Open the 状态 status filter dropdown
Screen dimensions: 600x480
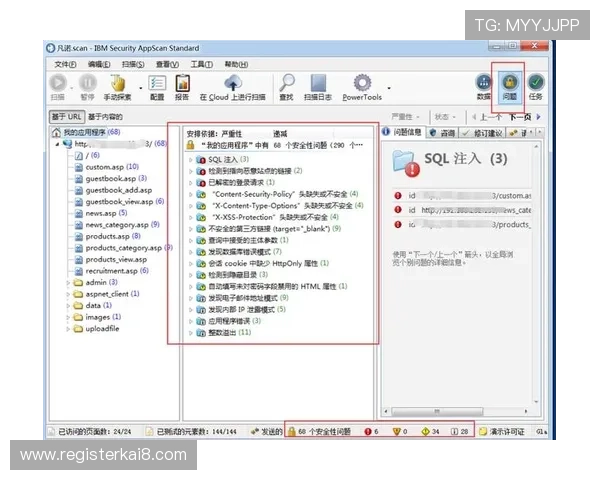coord(445,117)
